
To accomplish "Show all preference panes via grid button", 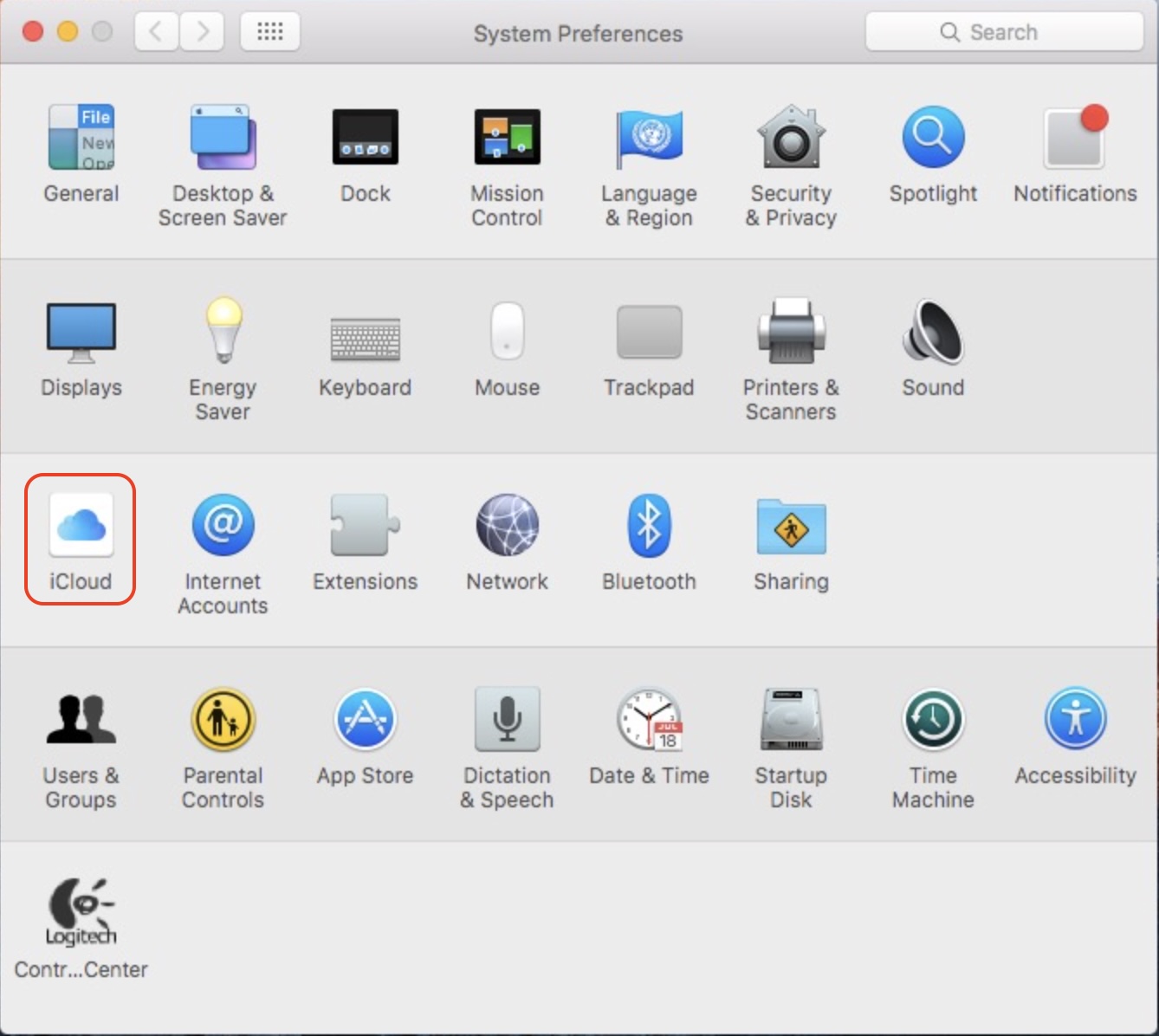I will 269,31.
